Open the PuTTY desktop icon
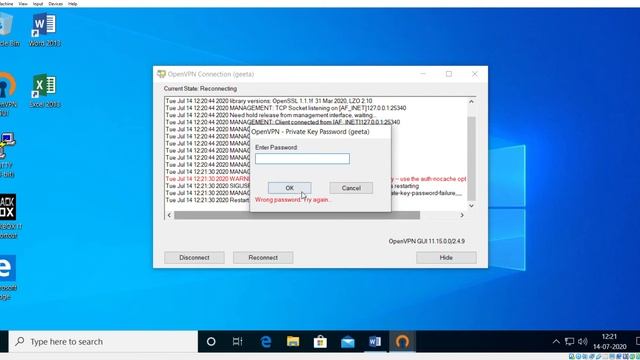Viewport: 640px width, 360px height. point(7,155)
